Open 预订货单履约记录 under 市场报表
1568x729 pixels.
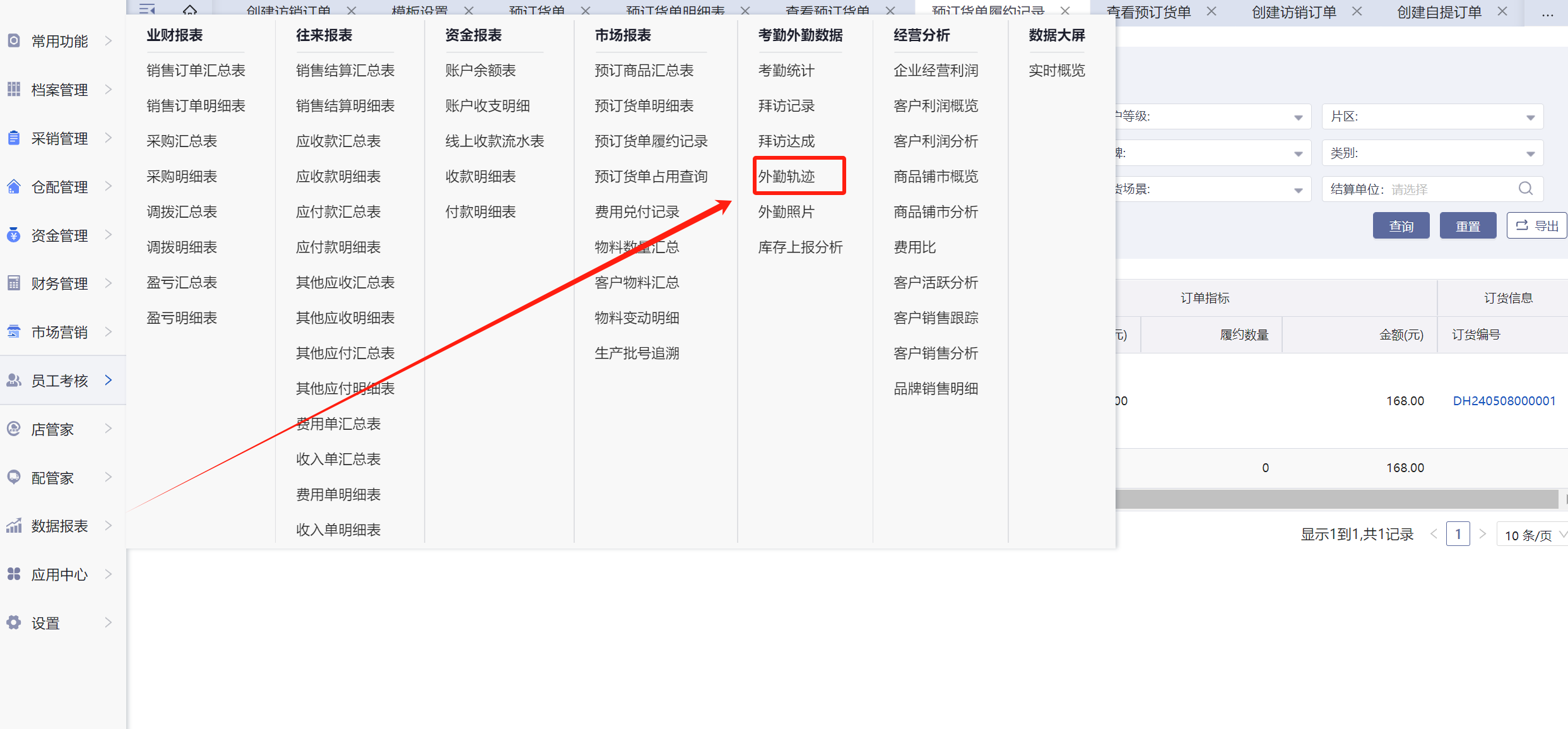651,141
